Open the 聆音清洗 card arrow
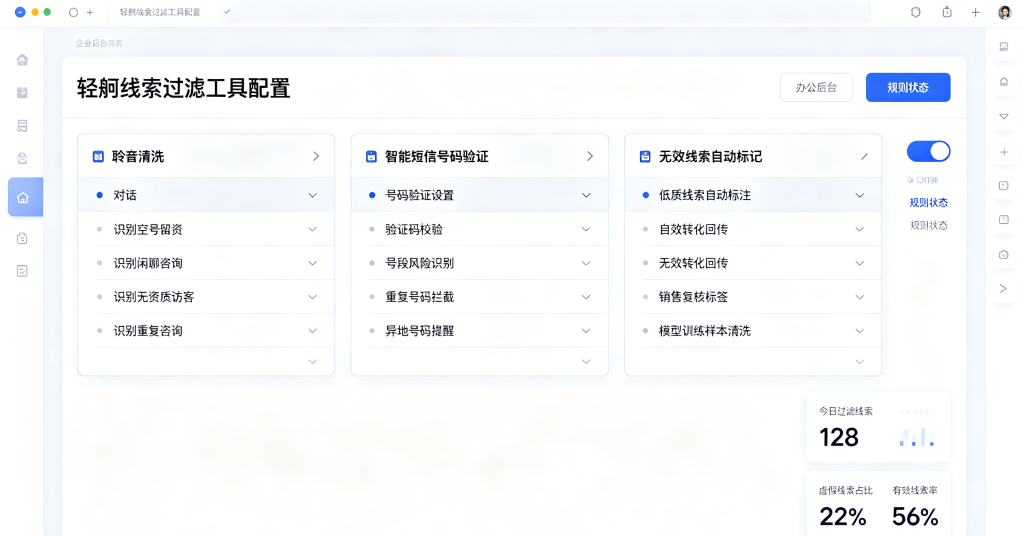The height and width of the screenshot is (536, 1024). [x=316, y=157]
